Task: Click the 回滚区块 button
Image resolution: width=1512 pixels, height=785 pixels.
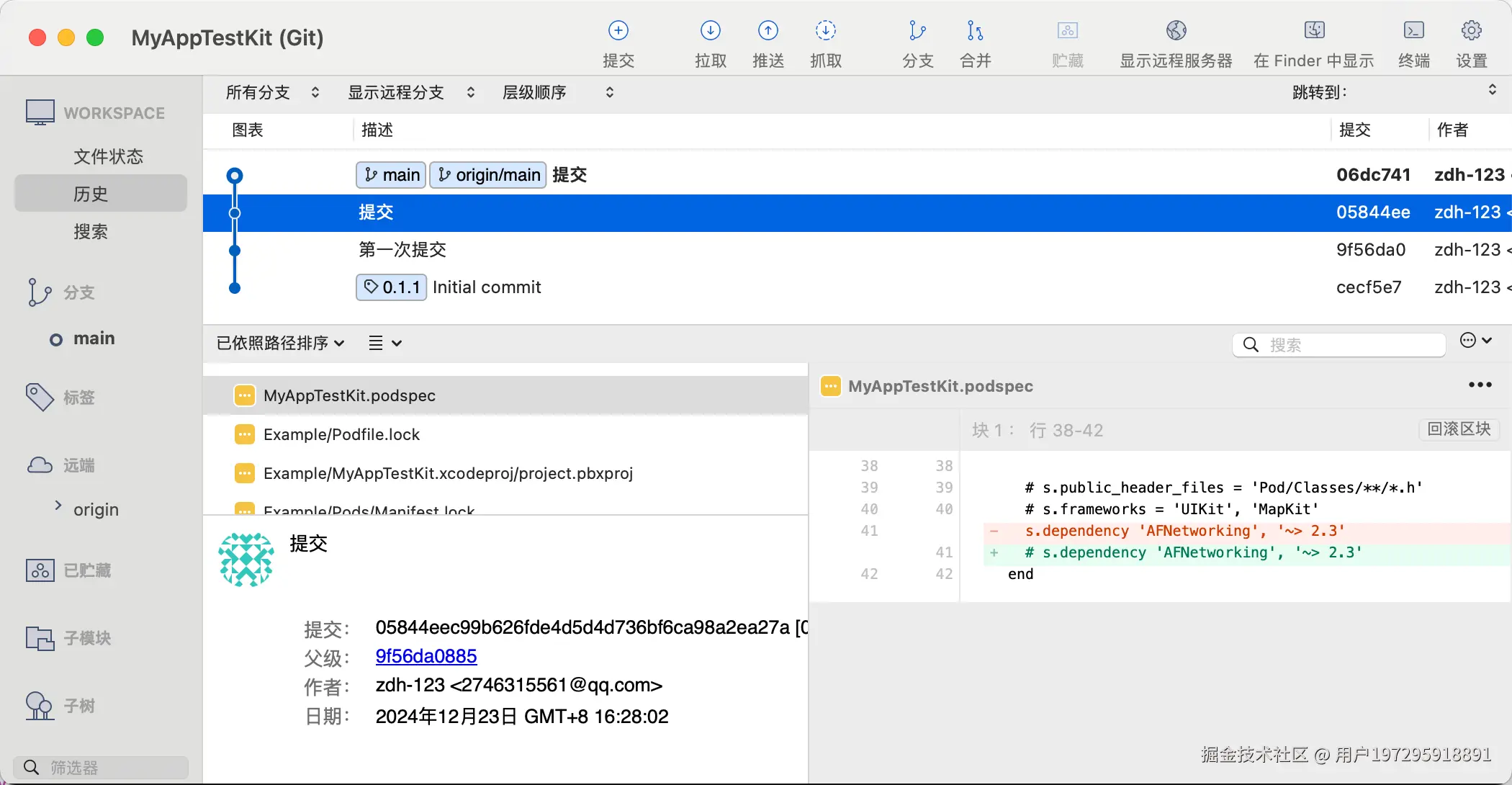Action: click(1459, 429)
